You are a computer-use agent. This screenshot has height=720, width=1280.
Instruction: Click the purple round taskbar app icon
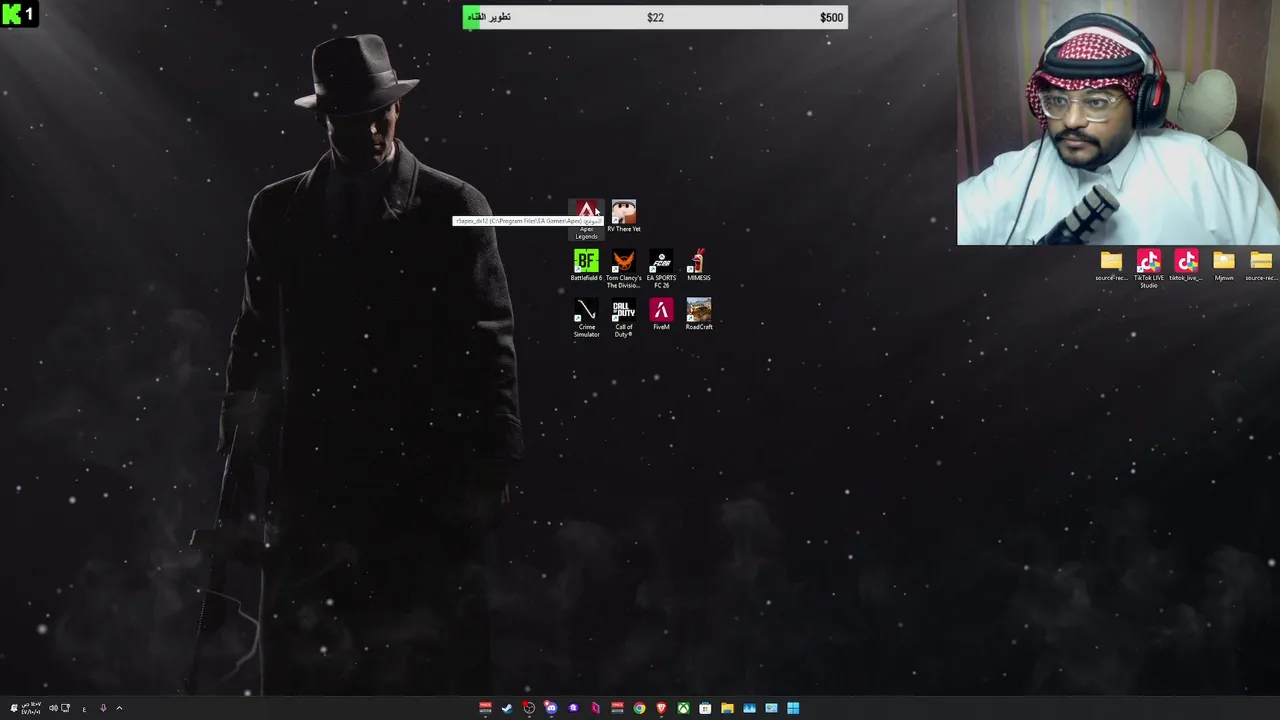573,708
